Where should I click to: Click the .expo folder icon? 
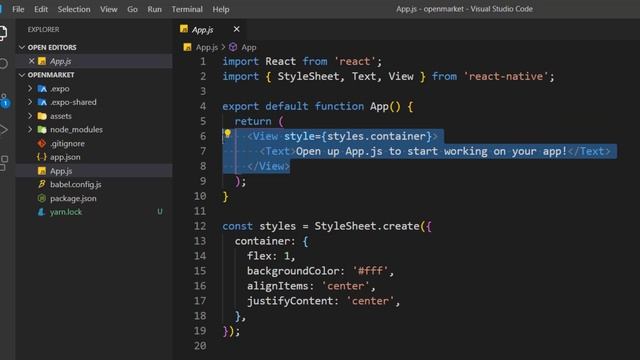click(42, 89)
